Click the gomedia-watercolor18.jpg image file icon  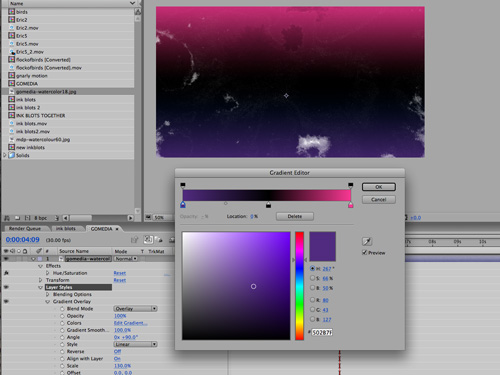[x=12, y=91]
